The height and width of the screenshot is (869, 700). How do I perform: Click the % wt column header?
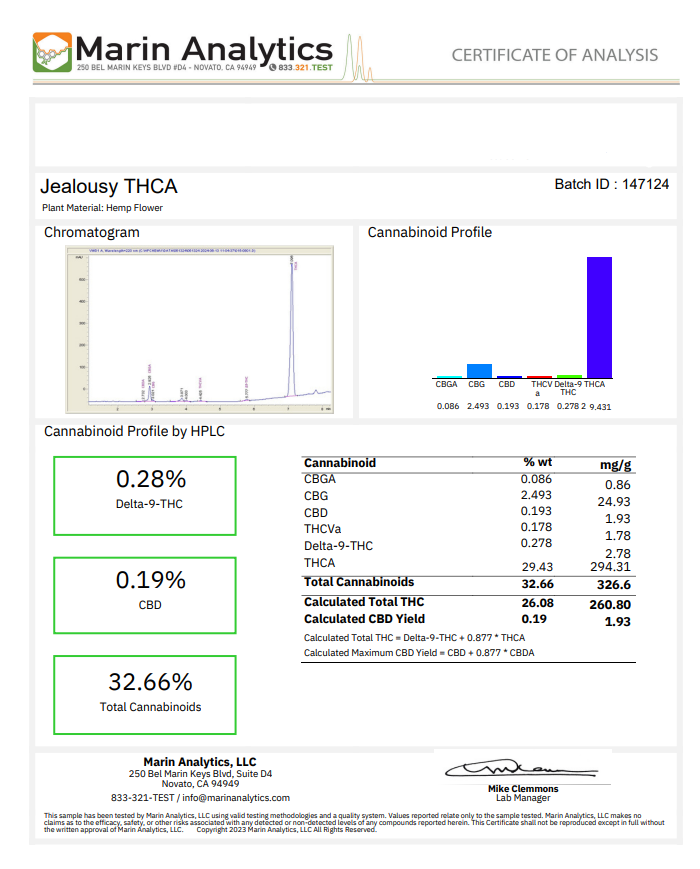coord(538,462)
